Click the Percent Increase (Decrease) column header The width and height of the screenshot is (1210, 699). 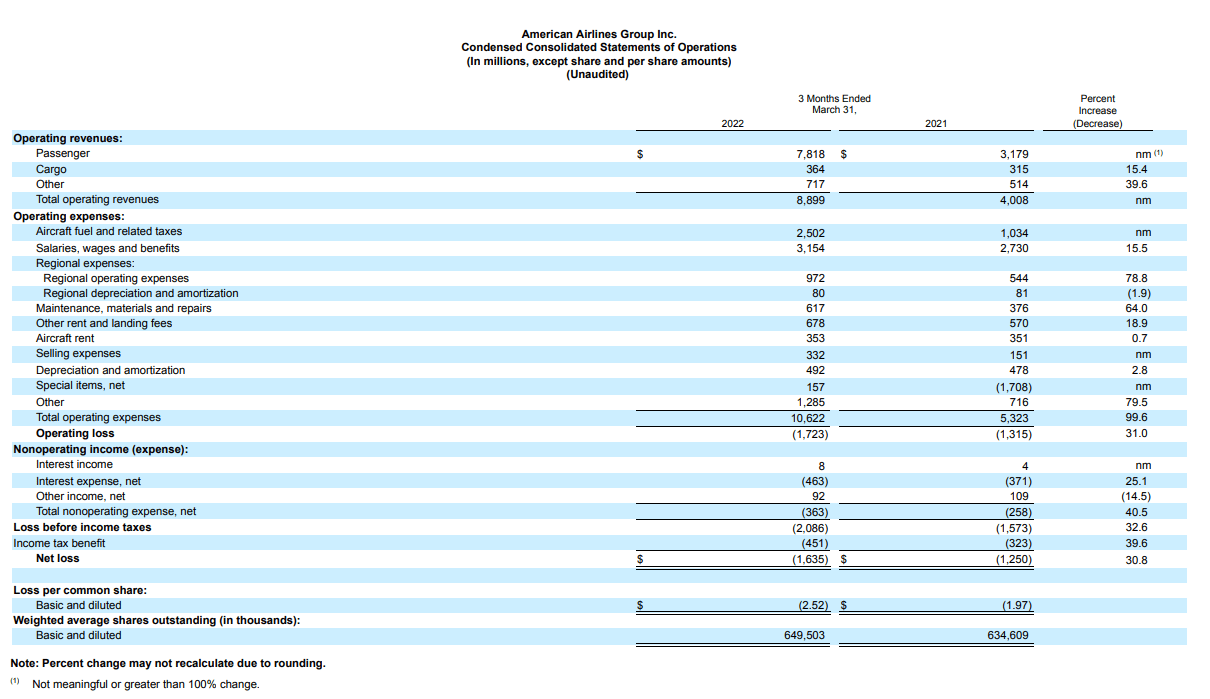[1098, 111]
